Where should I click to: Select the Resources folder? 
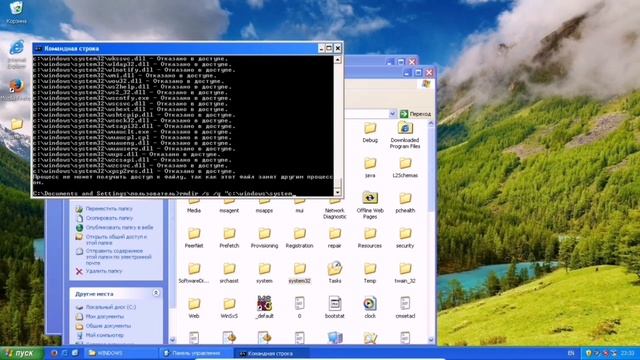[x=370, y=238]
